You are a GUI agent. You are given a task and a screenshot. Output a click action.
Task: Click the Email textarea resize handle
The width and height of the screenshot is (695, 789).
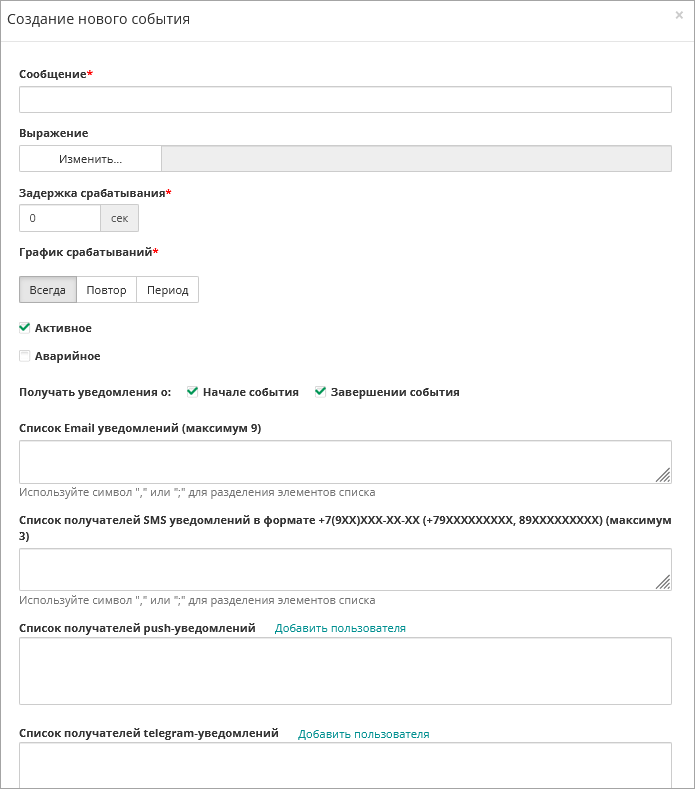point(663,476)
